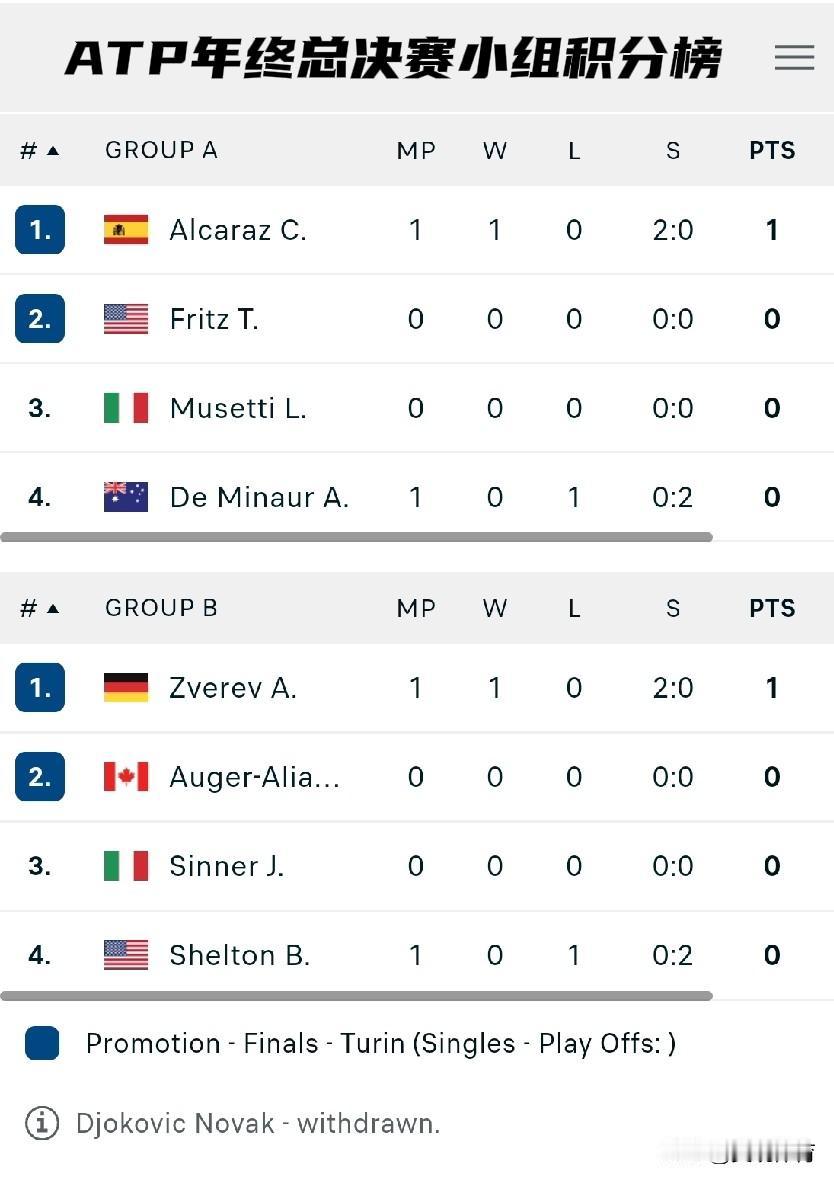Click the USA flag beside Shelton
The width and height of the screenshot is (834, 1181).
[x=126, y=955]
